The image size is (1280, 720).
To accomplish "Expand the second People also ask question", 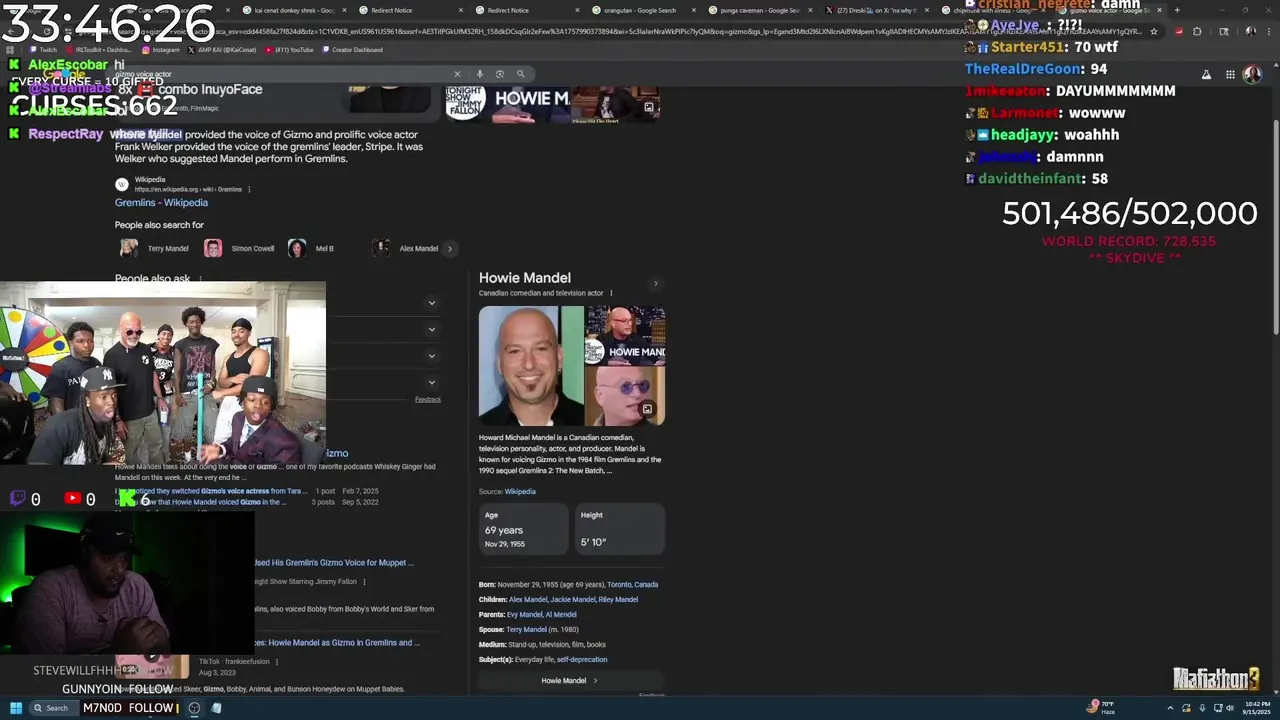I will point(432,329).
